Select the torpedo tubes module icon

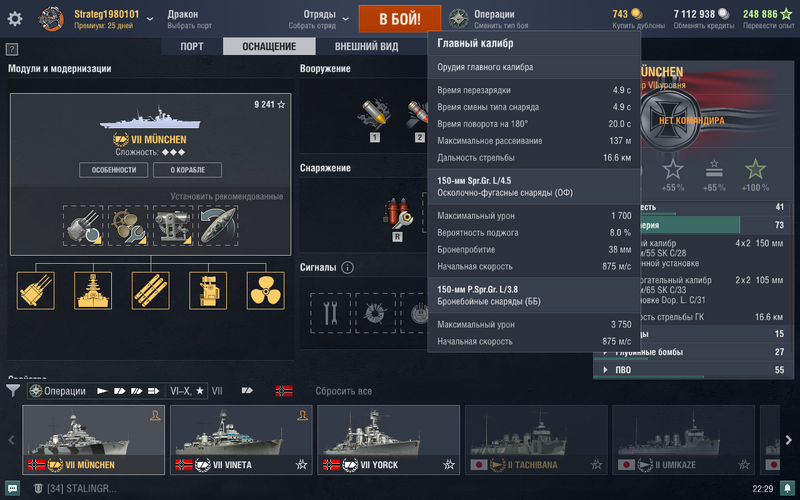pos(151,291)
